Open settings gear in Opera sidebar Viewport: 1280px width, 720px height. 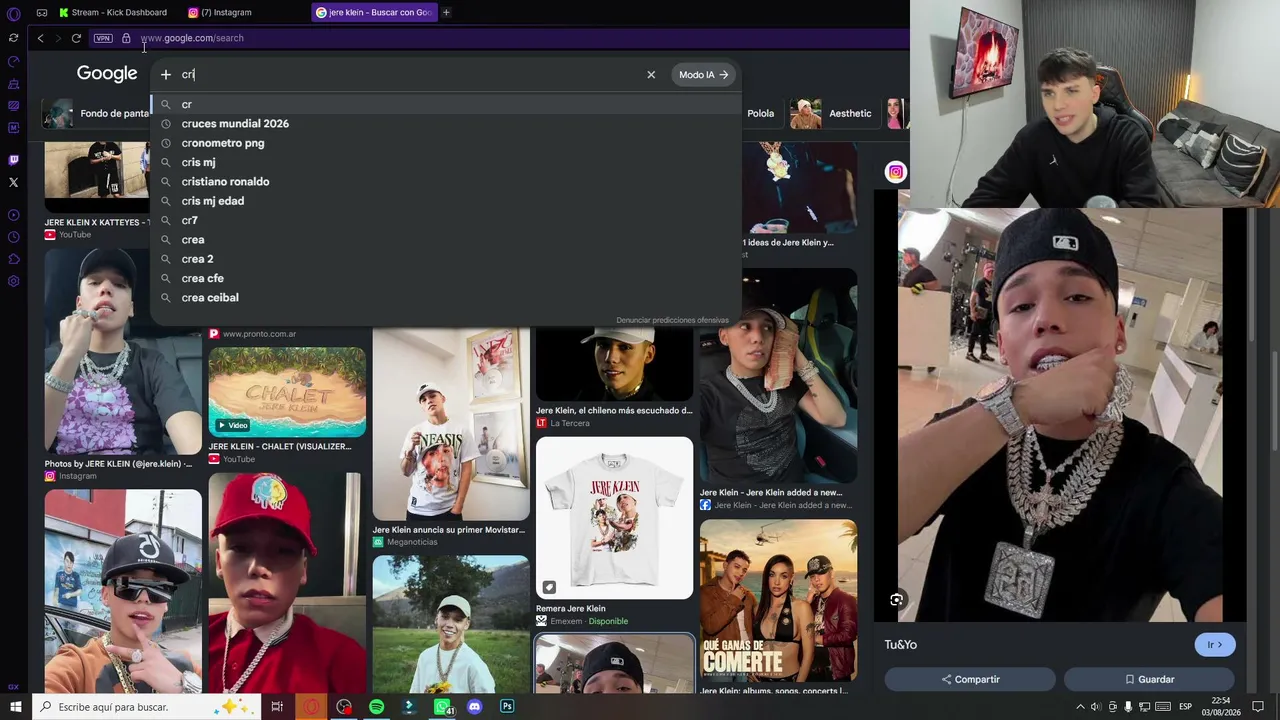click(x=13, y=281)
